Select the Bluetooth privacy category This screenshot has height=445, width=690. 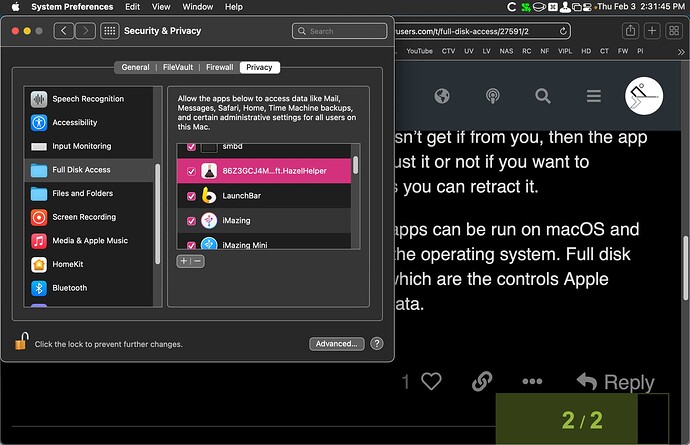click(x=69, y=288)
